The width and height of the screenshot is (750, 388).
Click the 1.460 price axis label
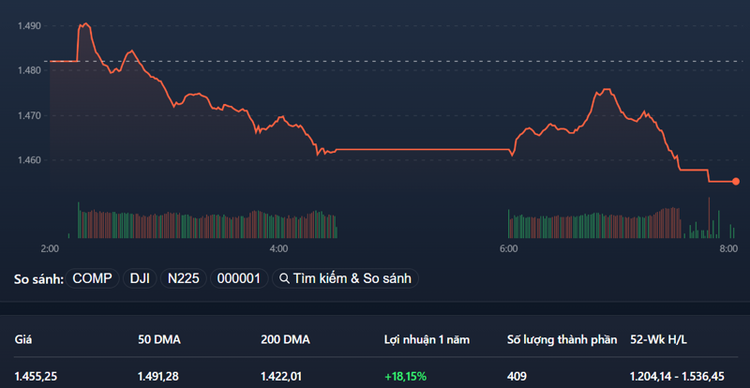point(30,160)
